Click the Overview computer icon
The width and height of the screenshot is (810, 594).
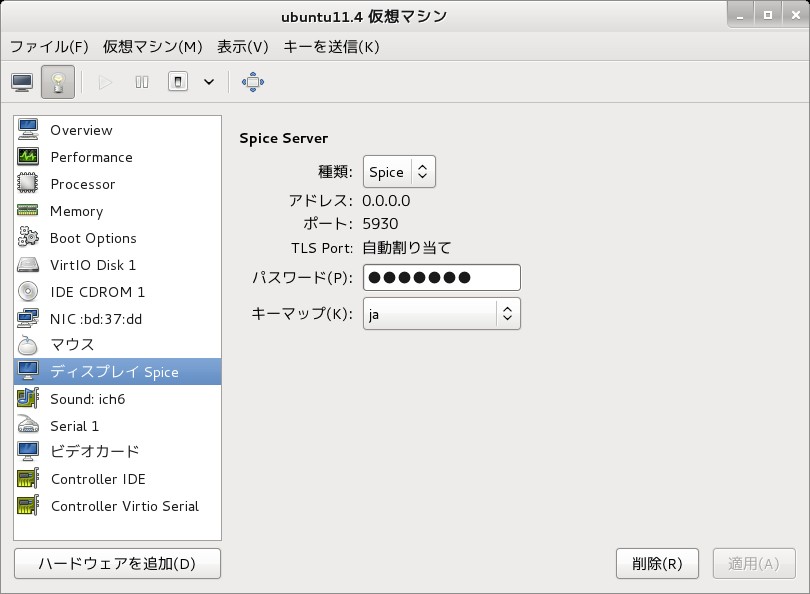click(x=28, y=129)
